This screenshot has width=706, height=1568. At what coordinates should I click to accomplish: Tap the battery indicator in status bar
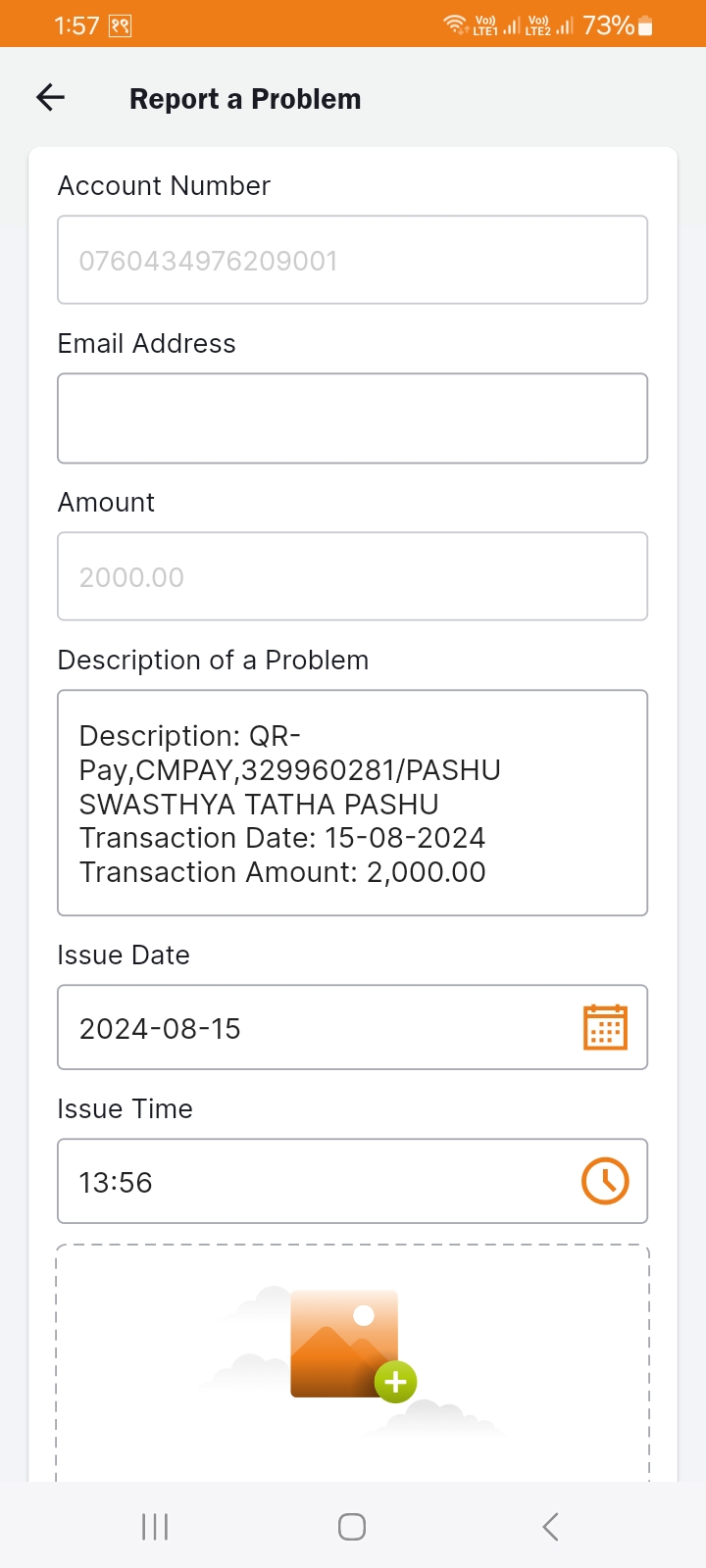[645, 25]
